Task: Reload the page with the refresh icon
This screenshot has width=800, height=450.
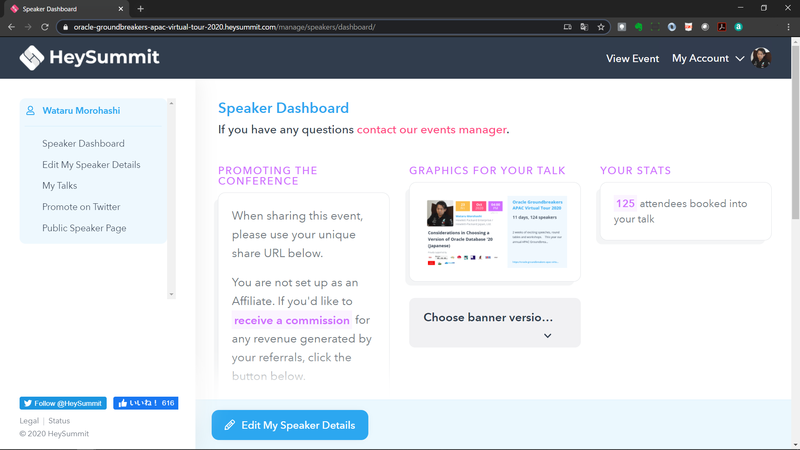Action: coord(45,27)
